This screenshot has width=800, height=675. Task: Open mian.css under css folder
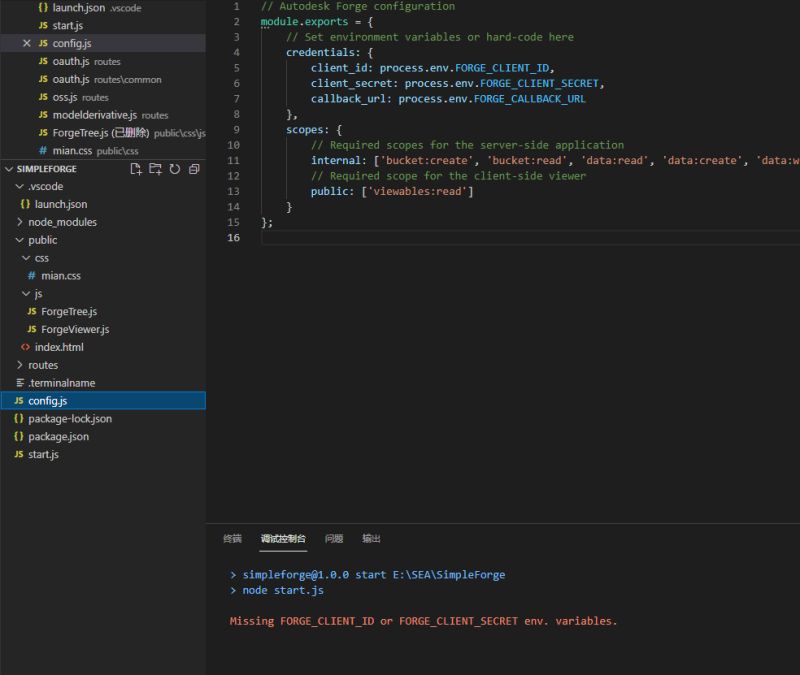click(x=103, y=276)
